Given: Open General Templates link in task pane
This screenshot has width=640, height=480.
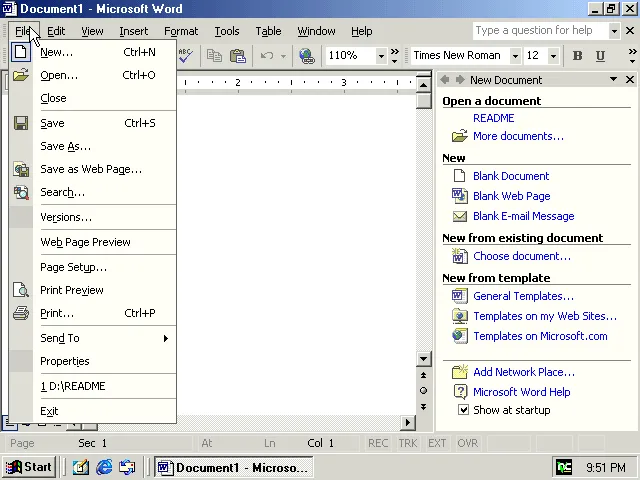Looking at the screenshot, I should click(x=523, y=296).
